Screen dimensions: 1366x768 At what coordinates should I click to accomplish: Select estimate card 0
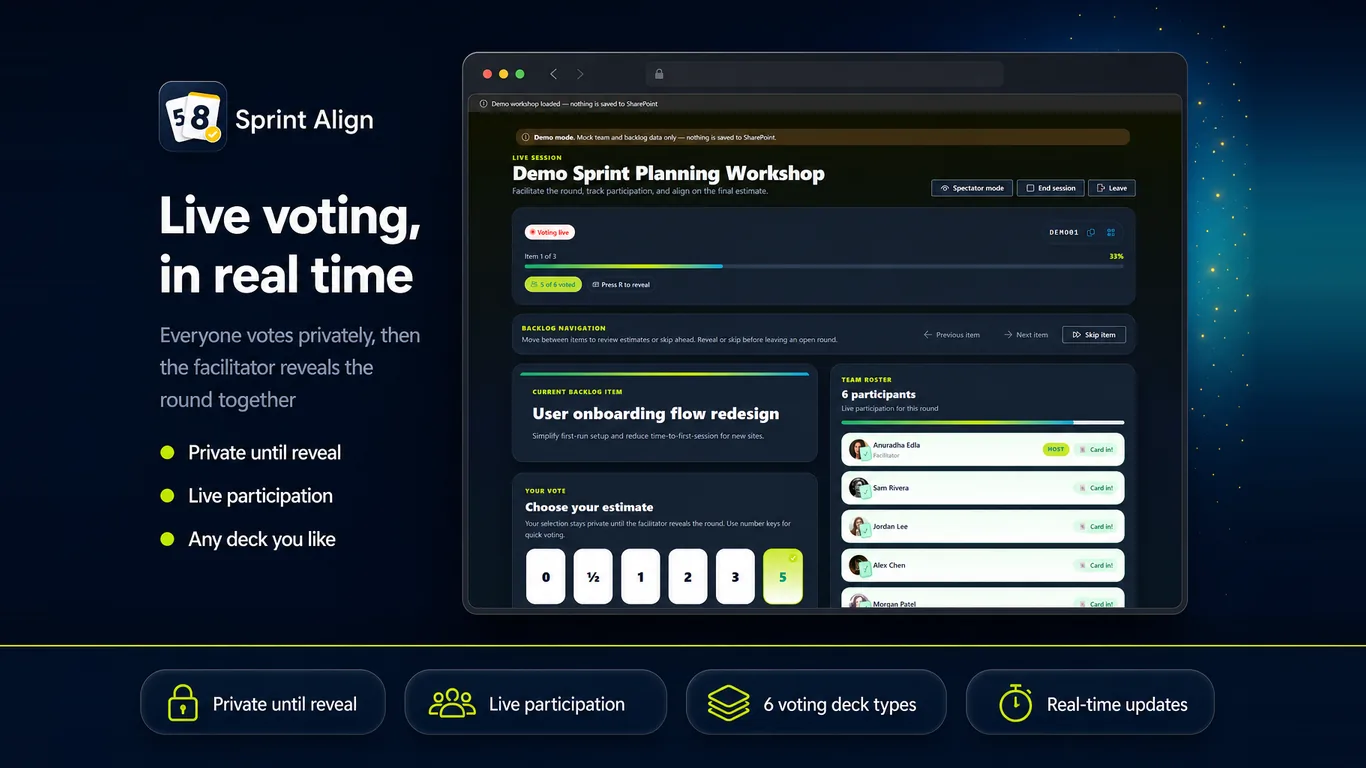click(x=546, y=577)
